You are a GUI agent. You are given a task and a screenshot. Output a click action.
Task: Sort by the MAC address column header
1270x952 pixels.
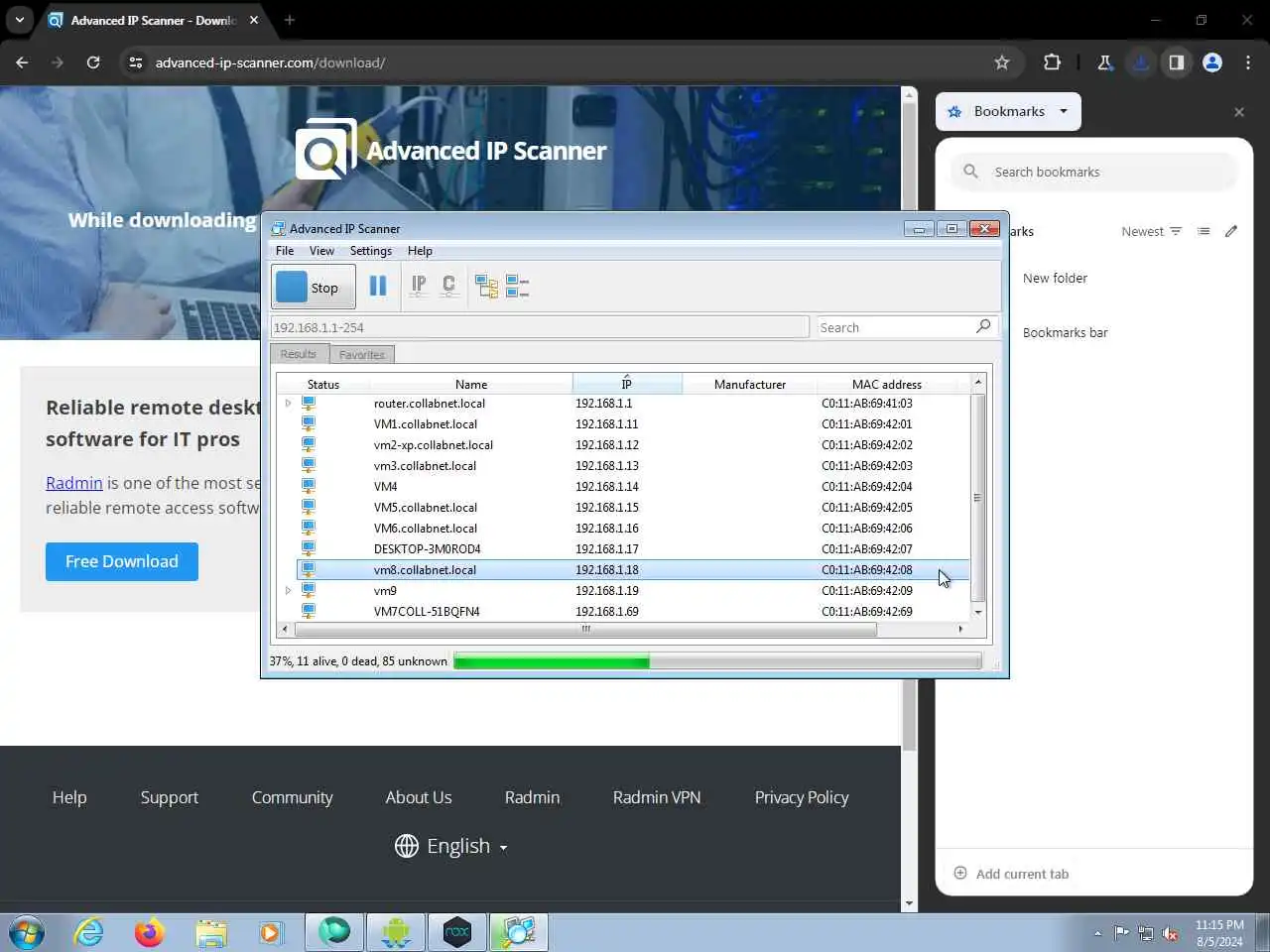coord(887,384)
